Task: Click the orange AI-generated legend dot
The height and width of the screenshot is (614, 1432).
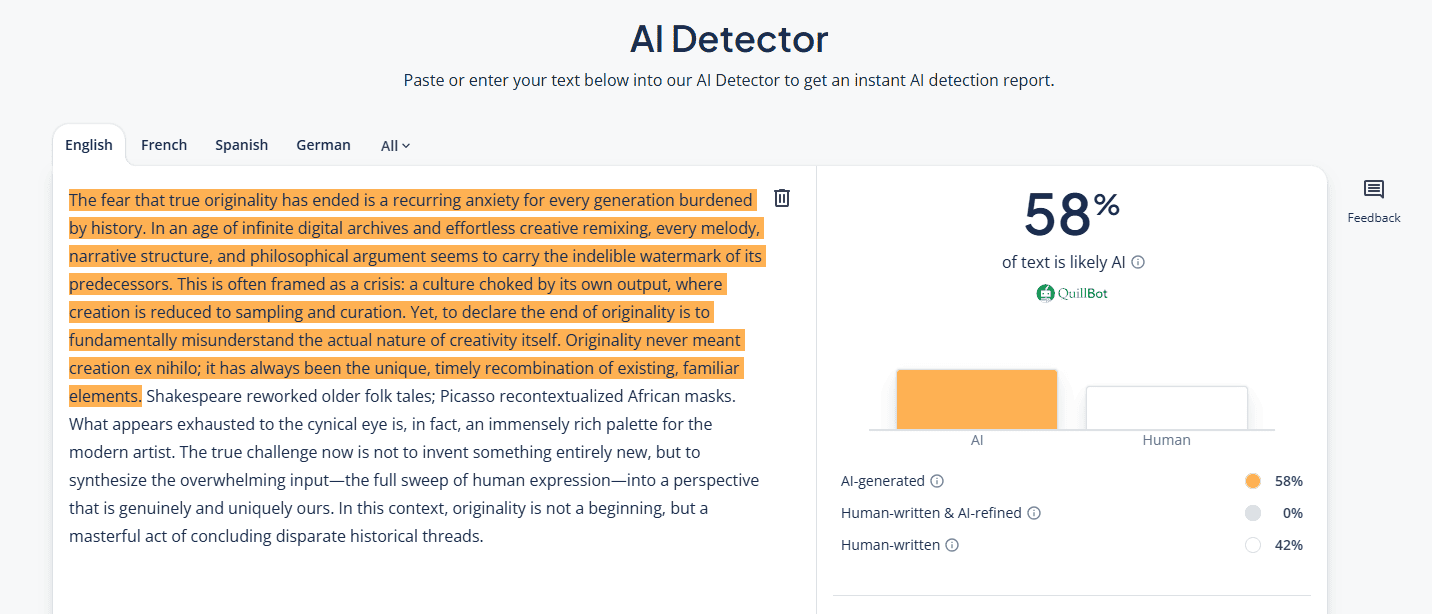Action: point(1253,481)
